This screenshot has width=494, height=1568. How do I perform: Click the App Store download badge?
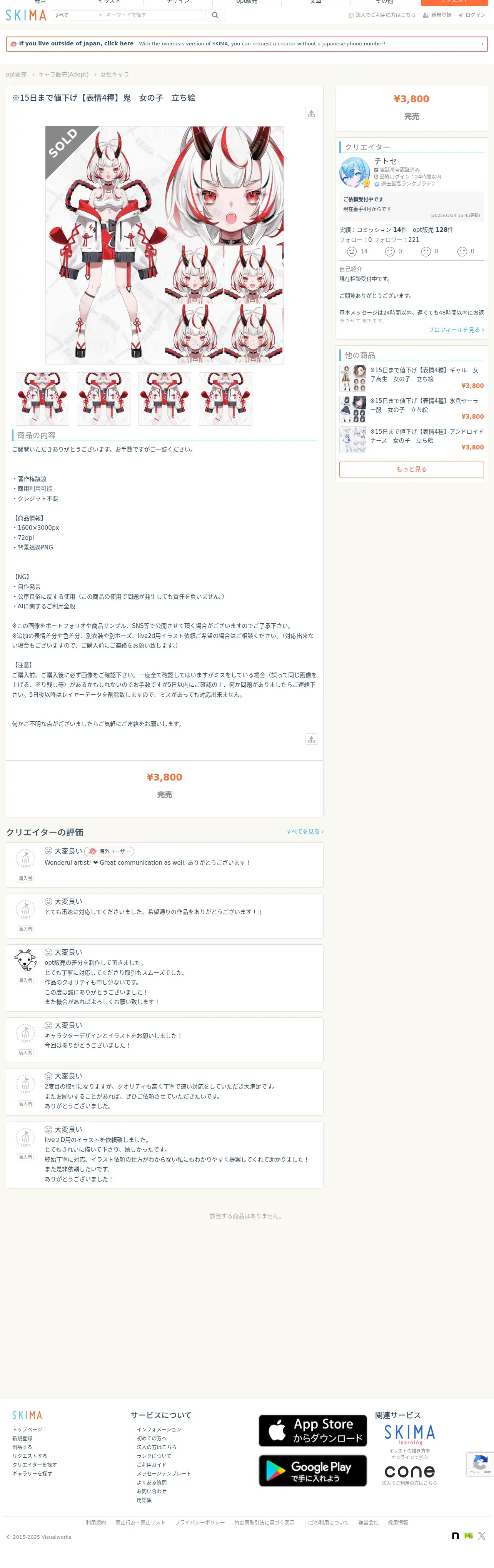312,1430
